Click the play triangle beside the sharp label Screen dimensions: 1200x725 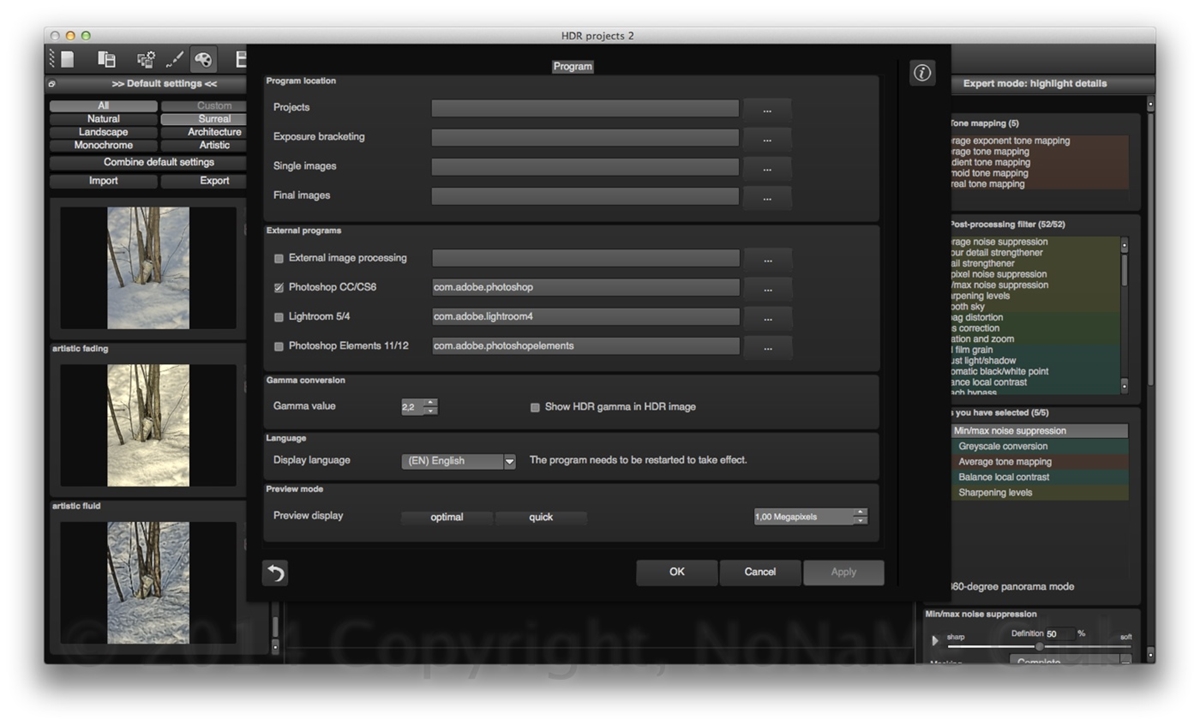(935, 640)
